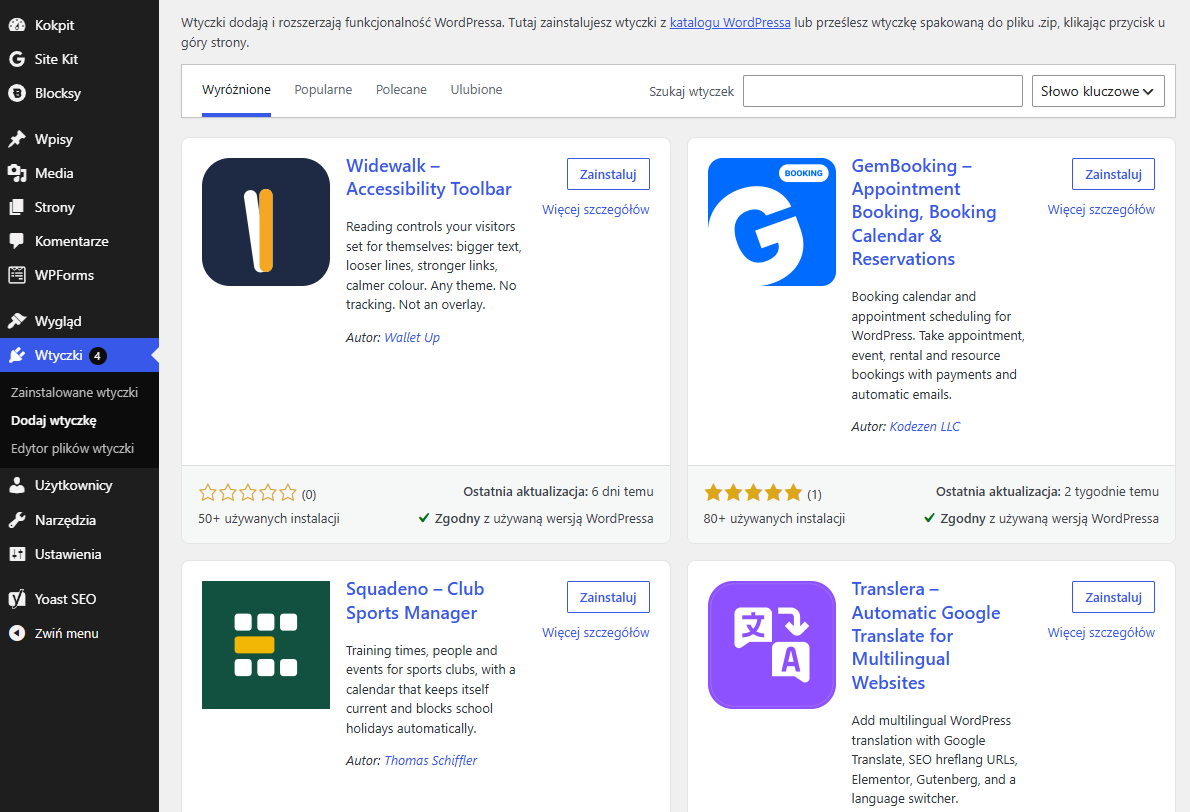Open the Squadeno – Club Sports Manager title

tap(415, 600)
